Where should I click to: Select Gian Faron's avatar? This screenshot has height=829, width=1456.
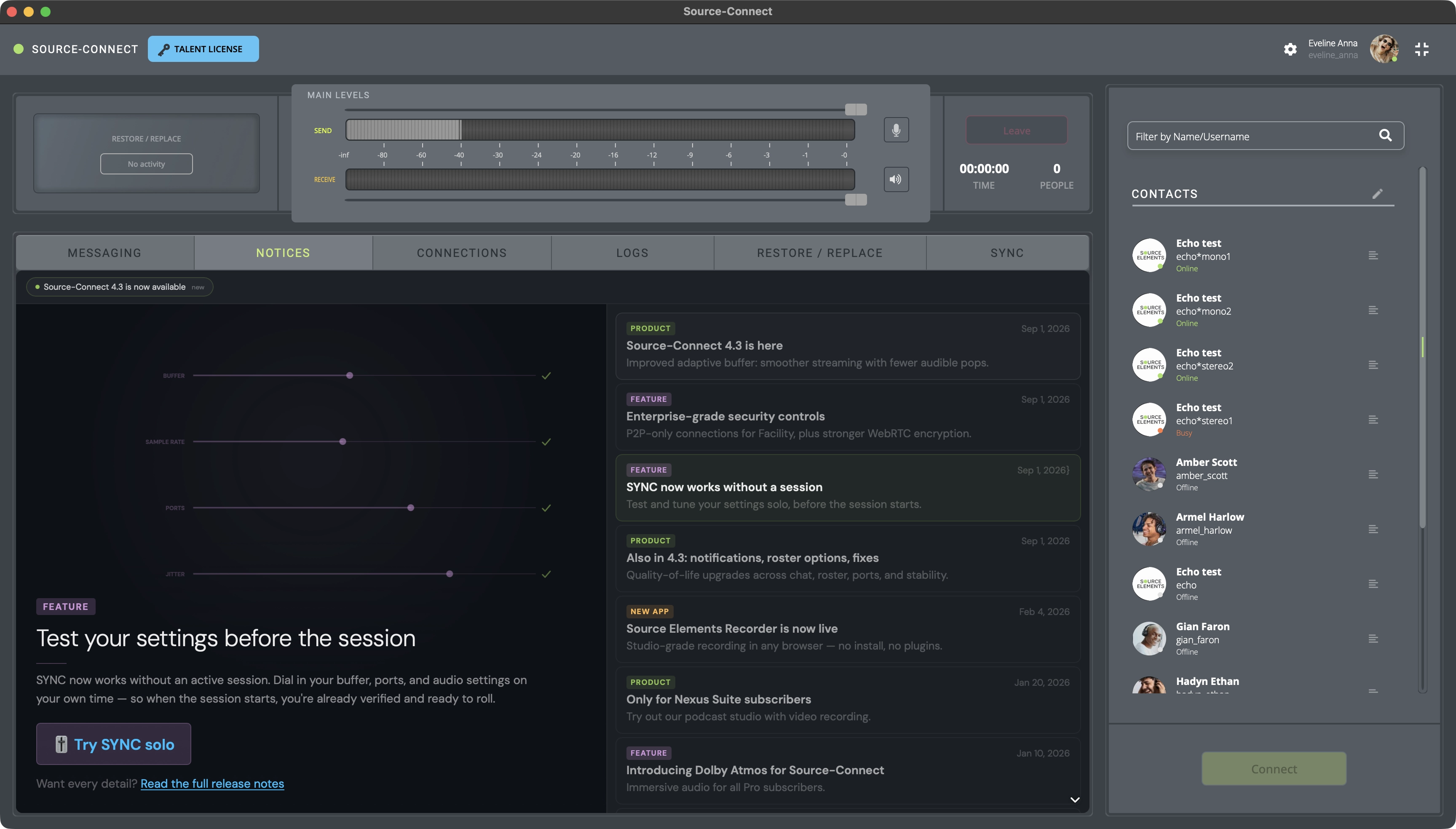coord(1149,638)
